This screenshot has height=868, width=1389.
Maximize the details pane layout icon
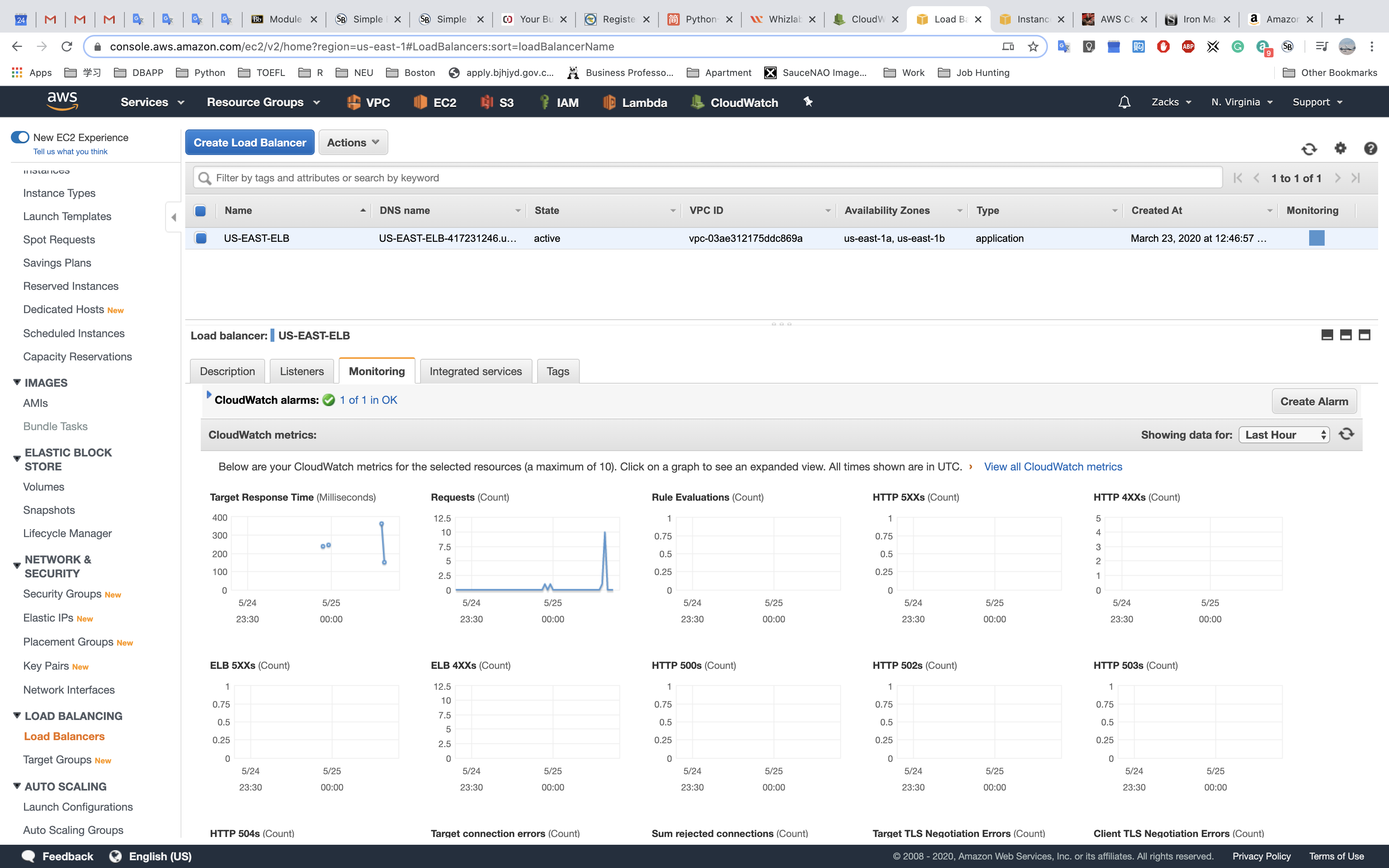(x=1364, y=335)
